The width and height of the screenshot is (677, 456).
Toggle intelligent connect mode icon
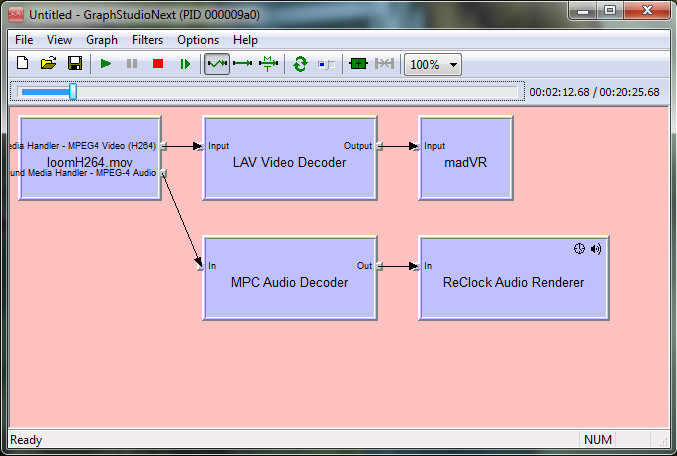point(217,64)
